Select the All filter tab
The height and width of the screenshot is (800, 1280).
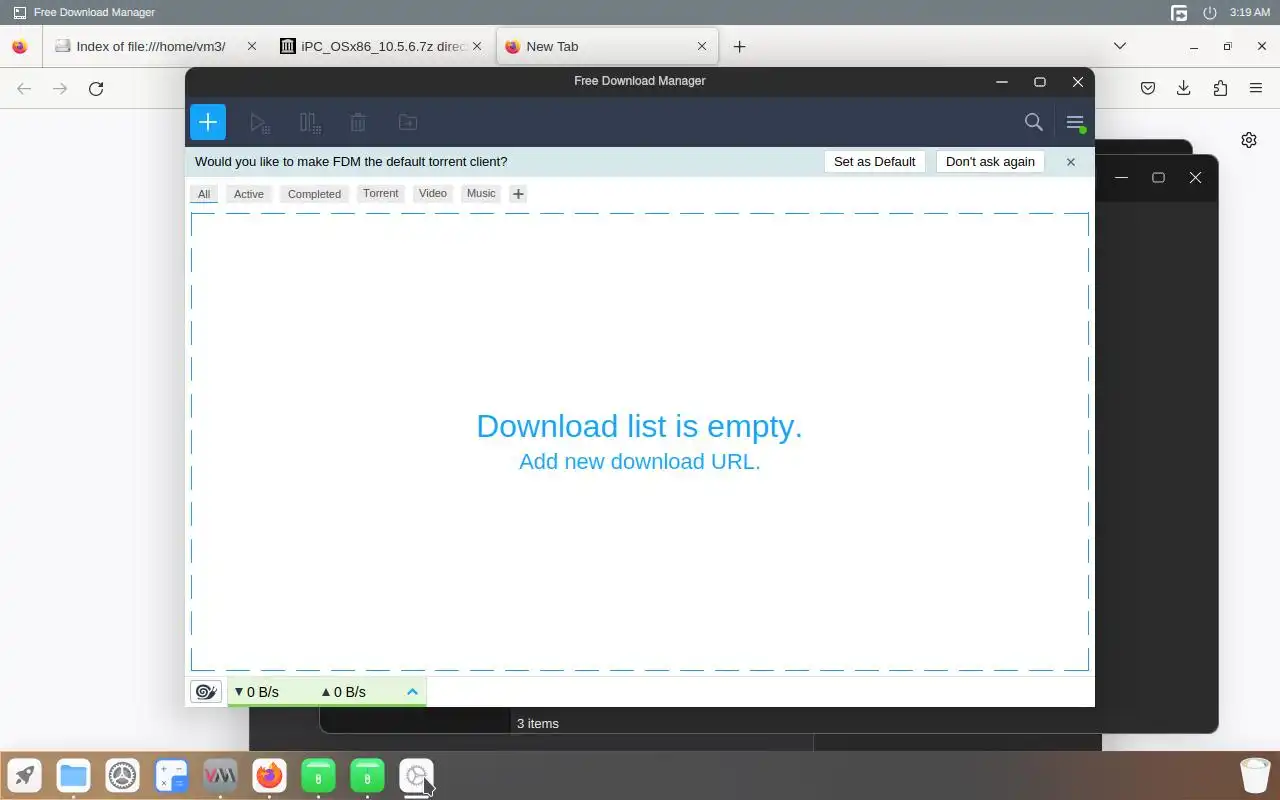204,194
